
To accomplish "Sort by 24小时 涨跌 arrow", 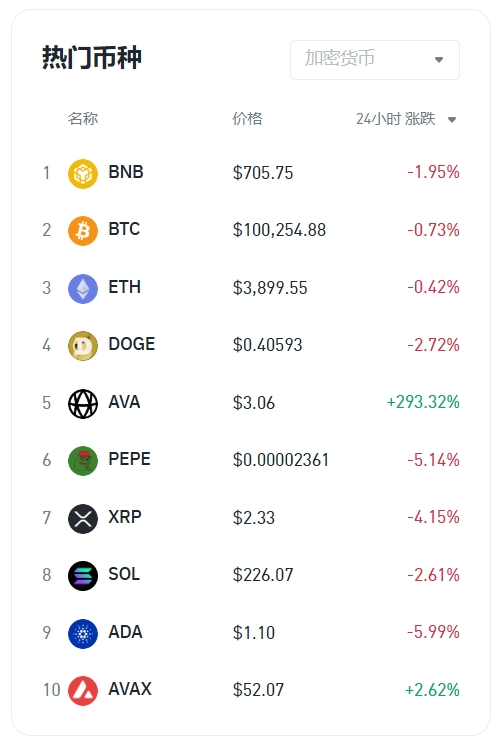I will (452, 120).
